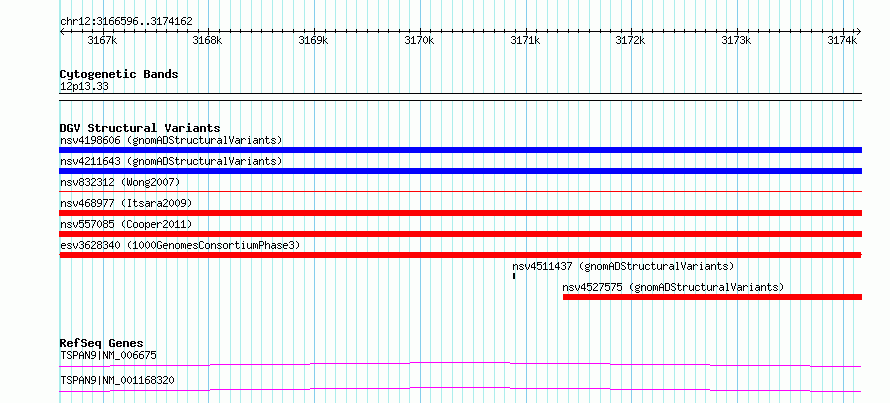
Task: Click the 3170k ruler position
Action: (x=419, y=41)
